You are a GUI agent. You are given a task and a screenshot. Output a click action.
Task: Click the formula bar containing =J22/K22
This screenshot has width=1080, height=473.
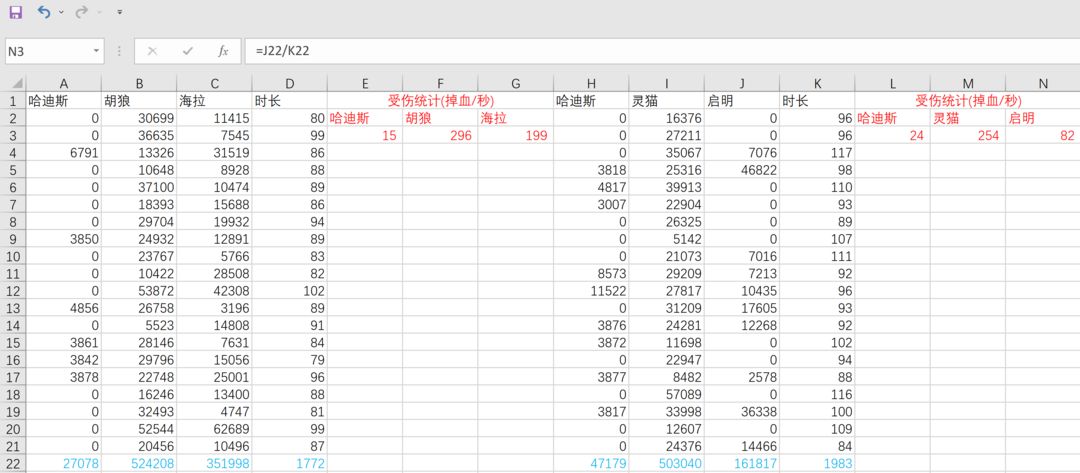click(662, 51)
